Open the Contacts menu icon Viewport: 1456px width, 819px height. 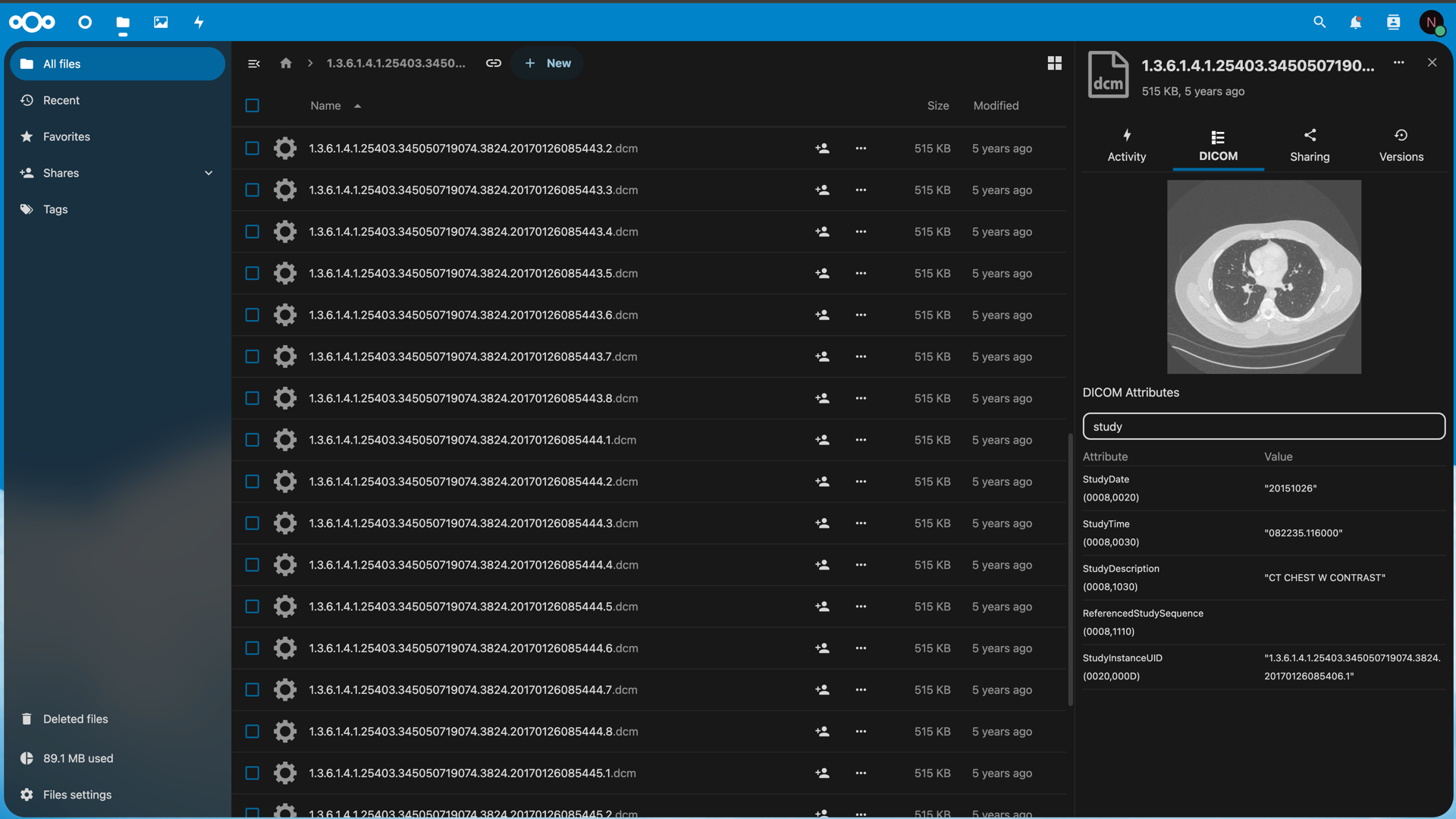point(1393,22)
